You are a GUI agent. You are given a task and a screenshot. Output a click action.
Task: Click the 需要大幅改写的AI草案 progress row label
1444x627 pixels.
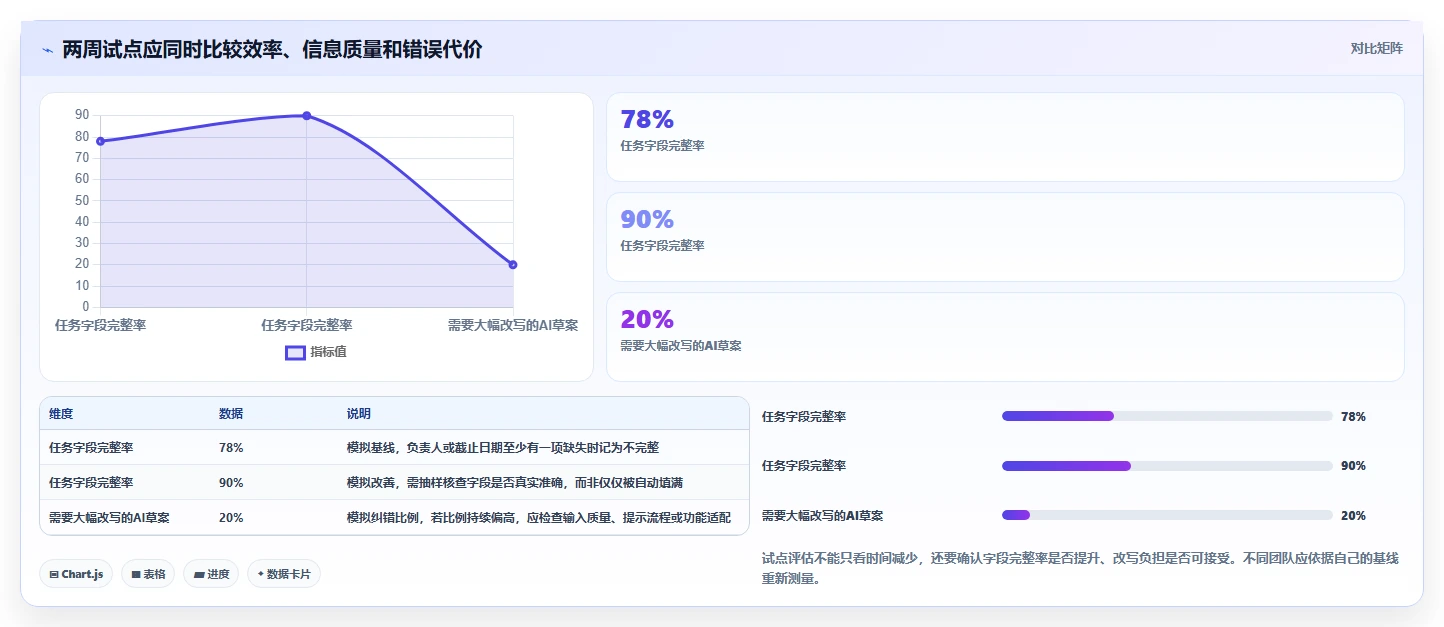point(822,516)
